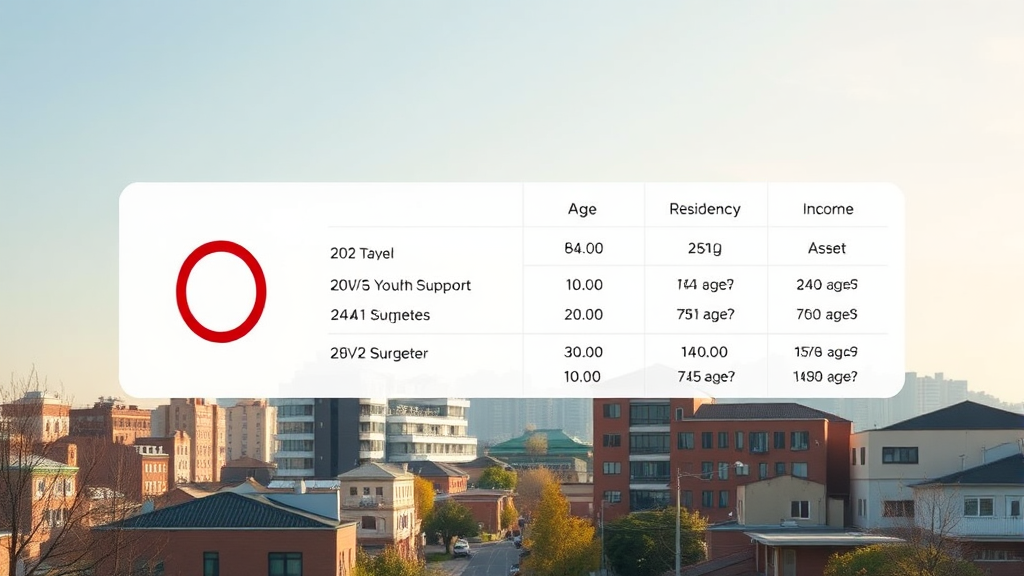Open the 202 Tayel row
Viewport: 1024px width, 576px height.
362,253
